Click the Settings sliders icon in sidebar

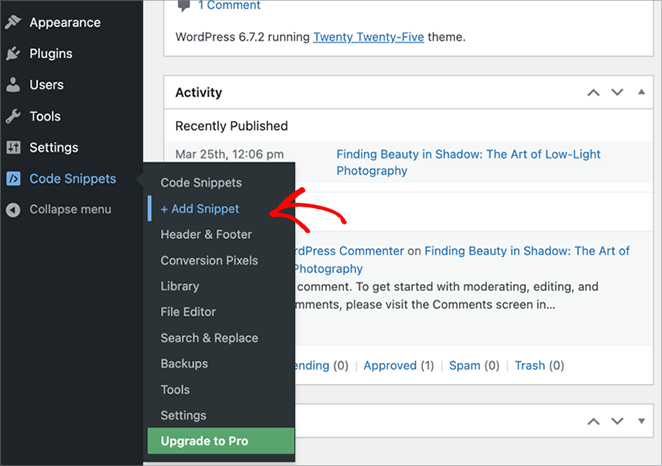pyautogui.click(x=13, y=148)
